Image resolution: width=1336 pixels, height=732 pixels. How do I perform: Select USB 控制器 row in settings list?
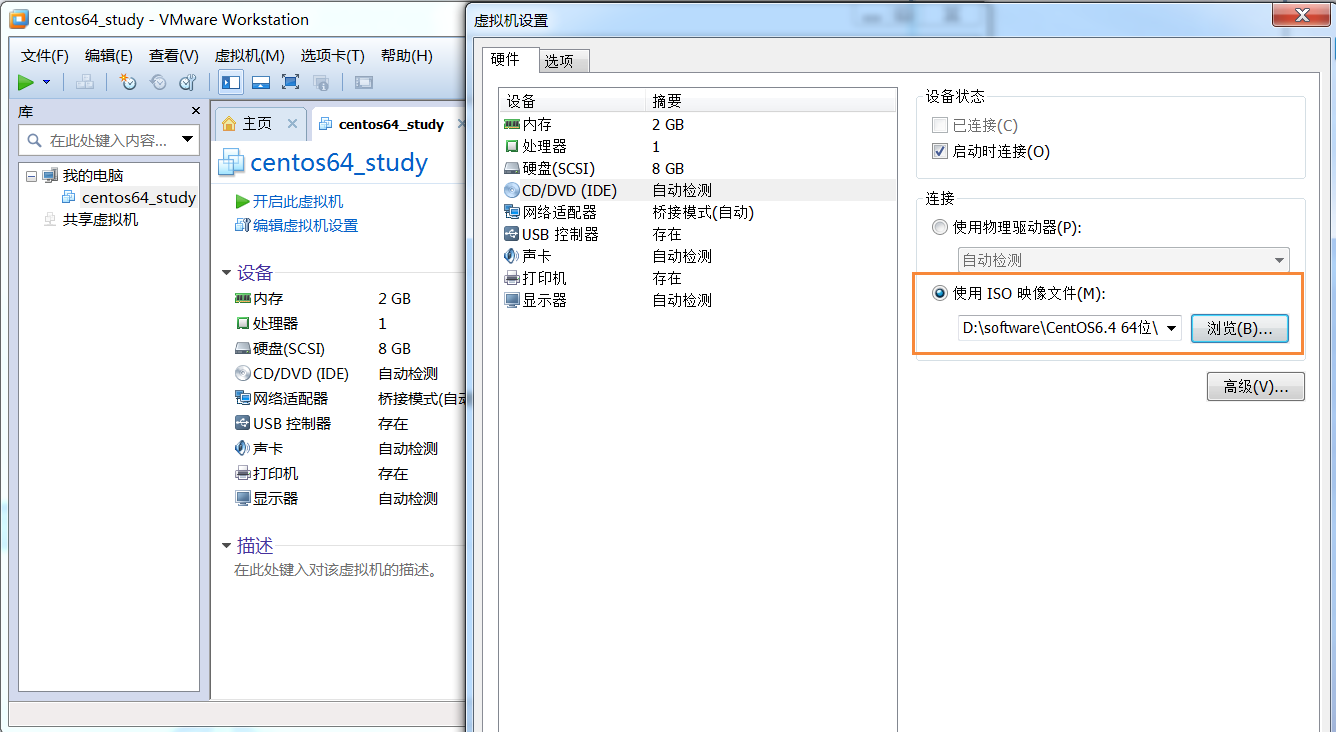pyautogui.click(x=698, y=234)
